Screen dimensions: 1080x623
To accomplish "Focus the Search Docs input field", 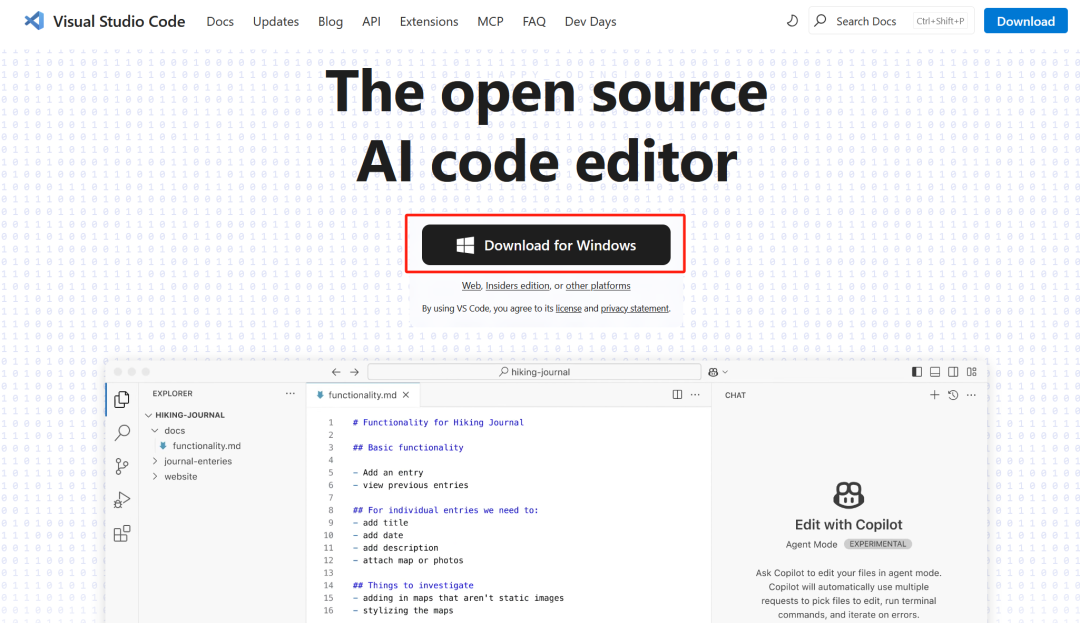I will pyautogui.click(x=891, y=21).
